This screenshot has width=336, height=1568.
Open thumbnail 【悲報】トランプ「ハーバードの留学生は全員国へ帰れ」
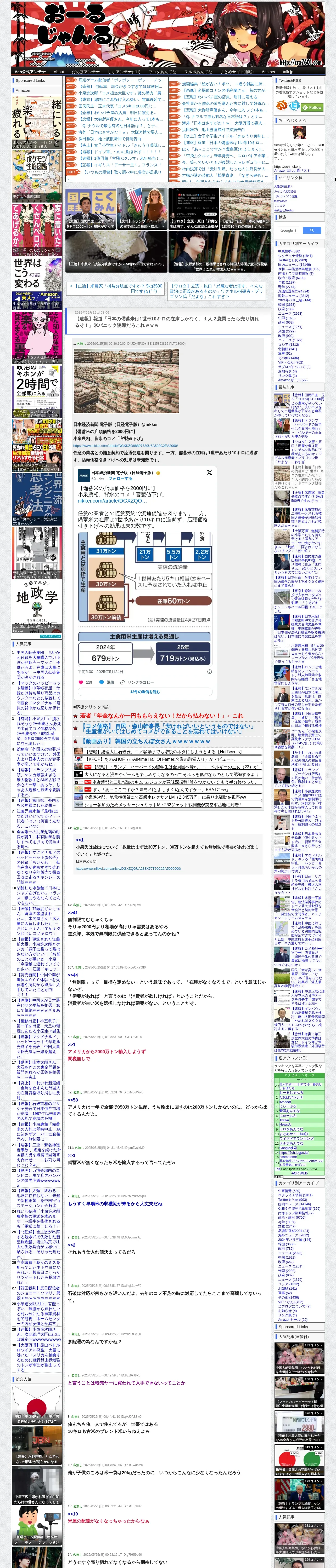coord(142,209)
